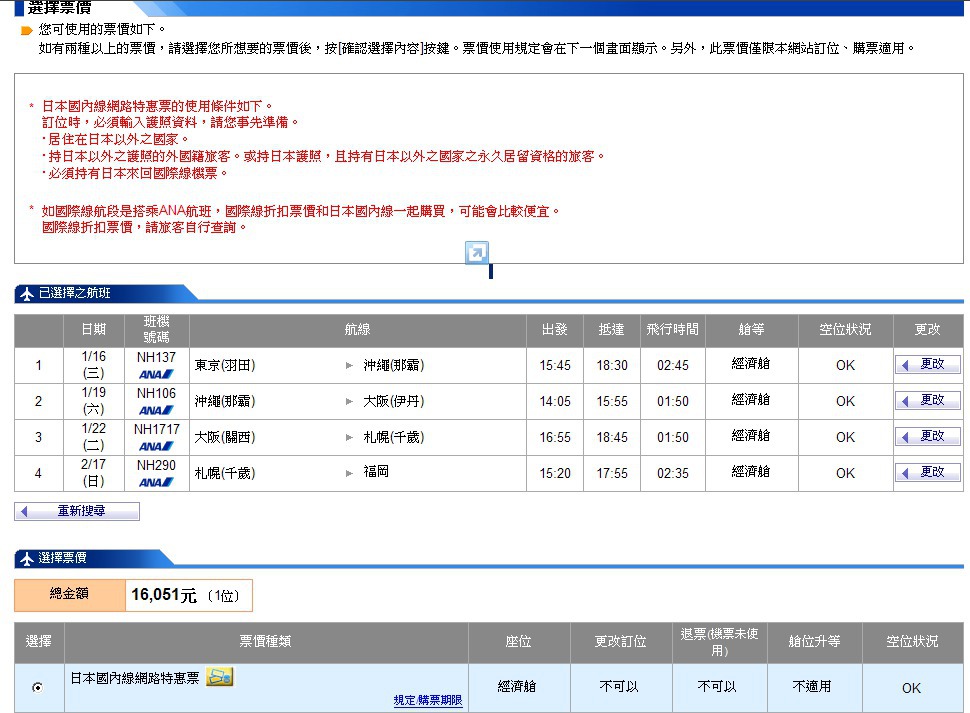Click the total amount 16,051元 value
The width and height of the screenshot is (970, 713).
point(164,595)
